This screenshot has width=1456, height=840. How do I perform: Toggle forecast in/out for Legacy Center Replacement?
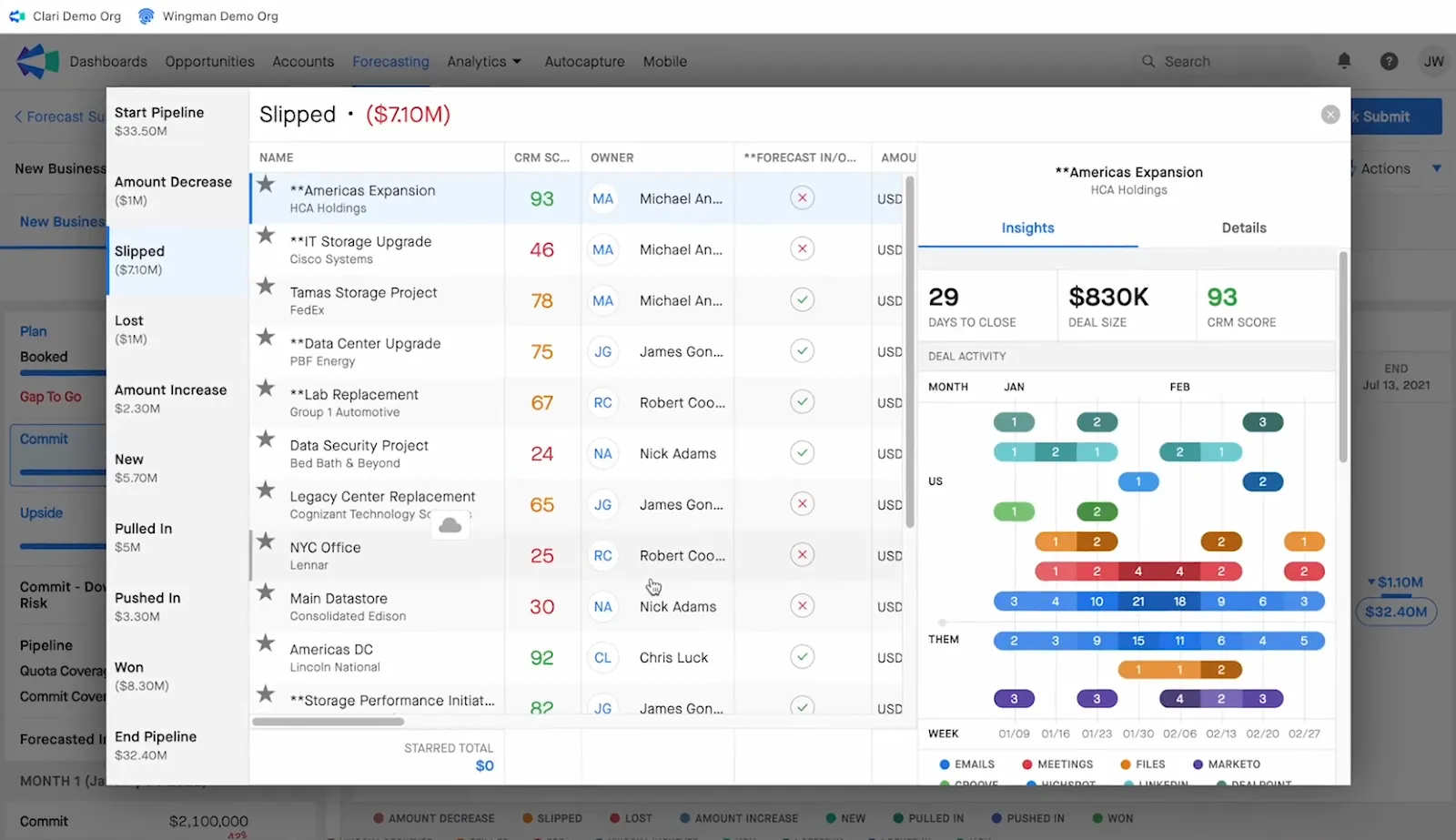802,503
